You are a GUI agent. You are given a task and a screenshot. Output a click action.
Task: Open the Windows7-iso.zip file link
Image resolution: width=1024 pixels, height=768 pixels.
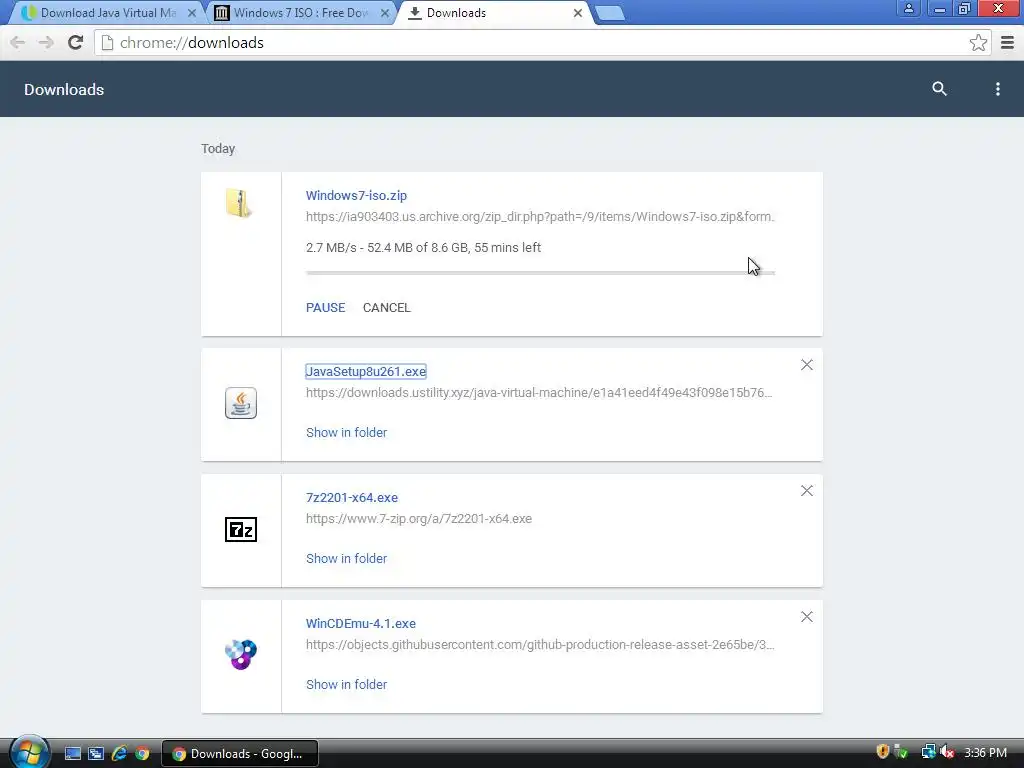pyautogui.click(x=356, y=195)
